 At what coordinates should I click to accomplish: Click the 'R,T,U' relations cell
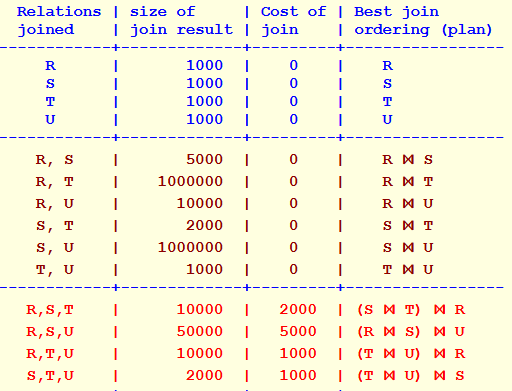click(50, 354)
